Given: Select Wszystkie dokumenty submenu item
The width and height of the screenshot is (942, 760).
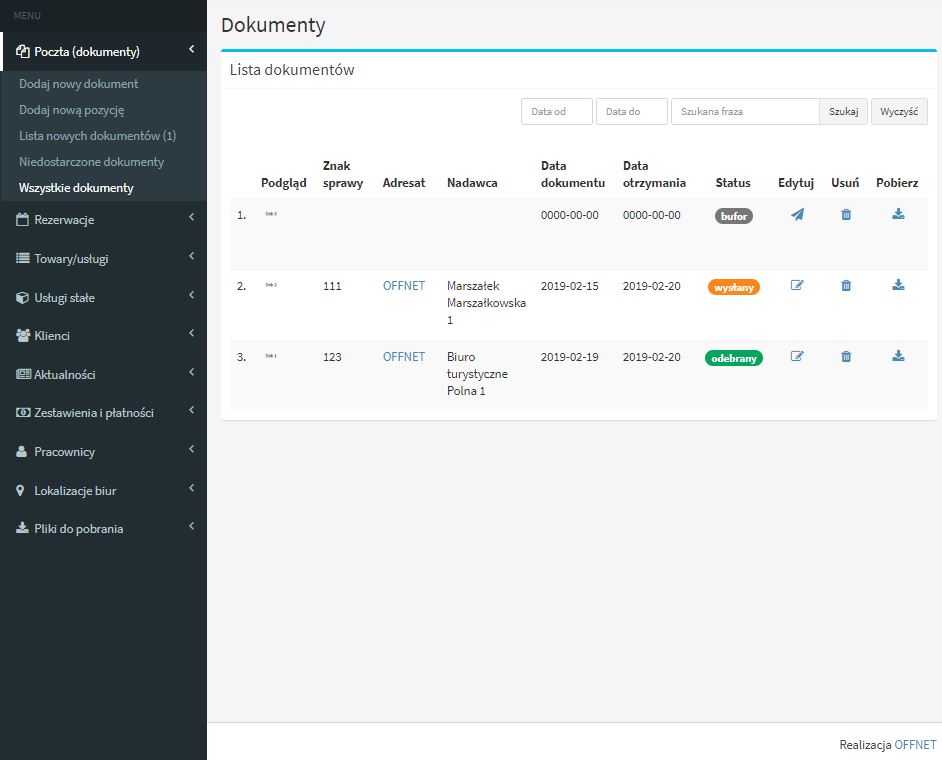Looking at the screenshot, I should tap(76, 187).
